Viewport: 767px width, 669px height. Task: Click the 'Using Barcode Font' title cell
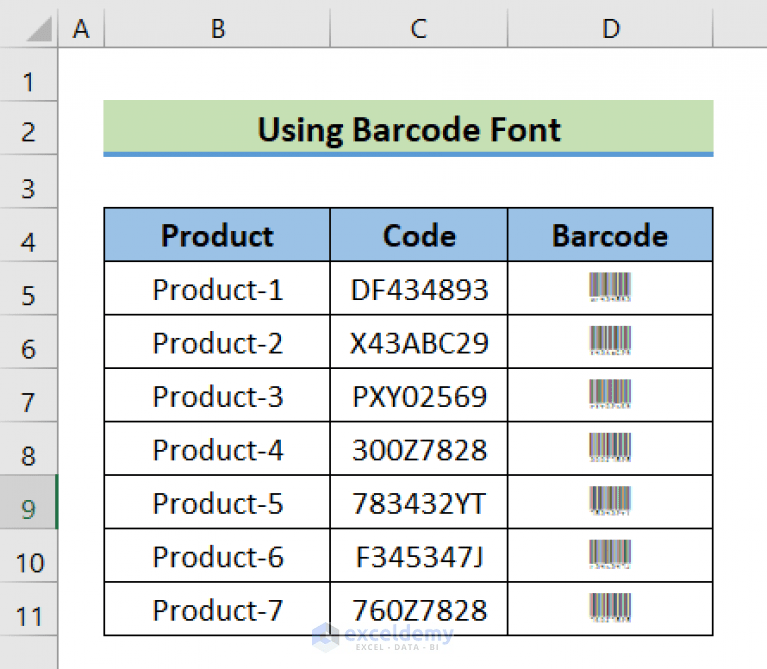point(408,128)
